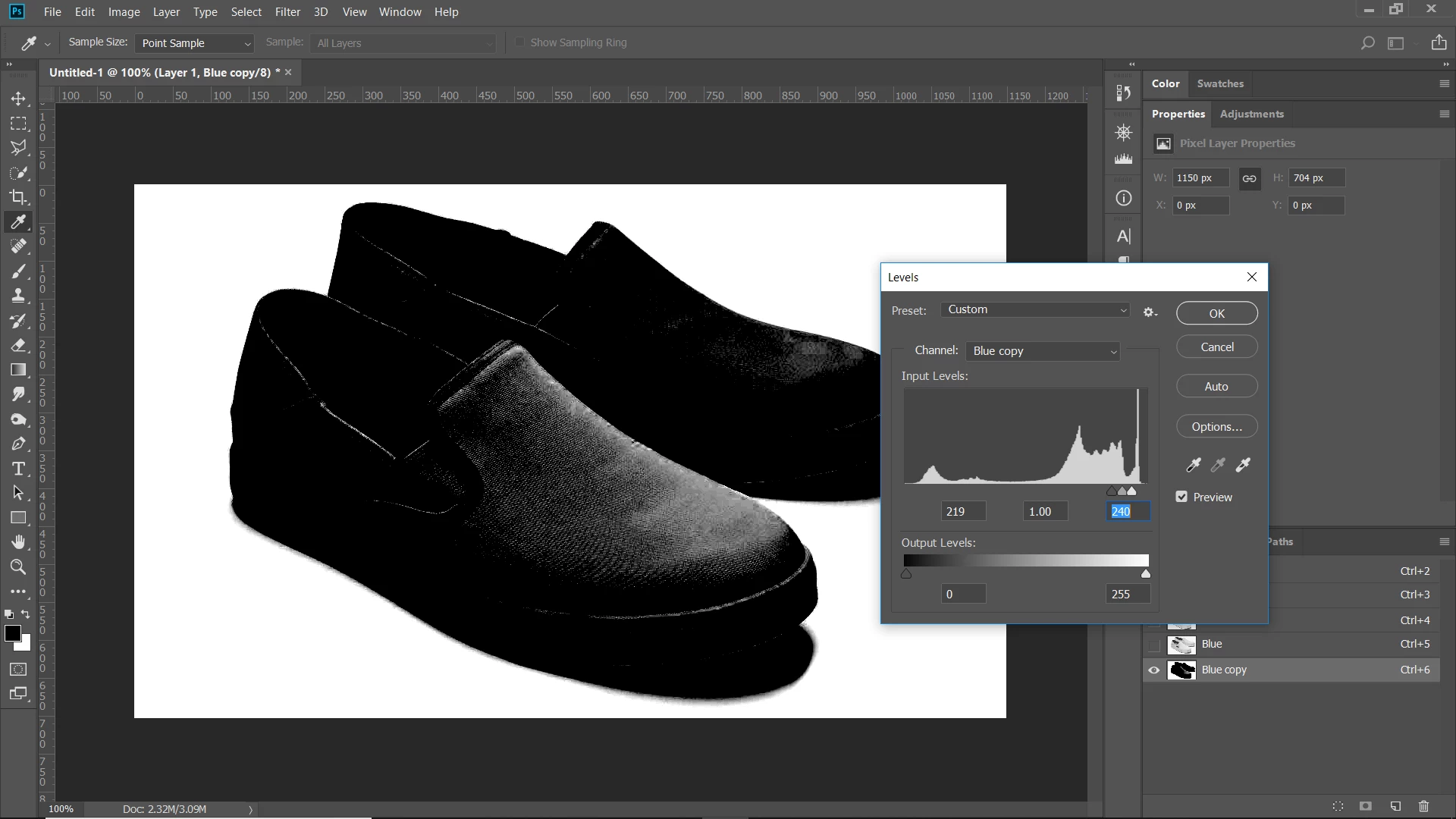Click OK in Levels dialog
This screenshot has height=819, width=1456.
tap(1216, 313)
